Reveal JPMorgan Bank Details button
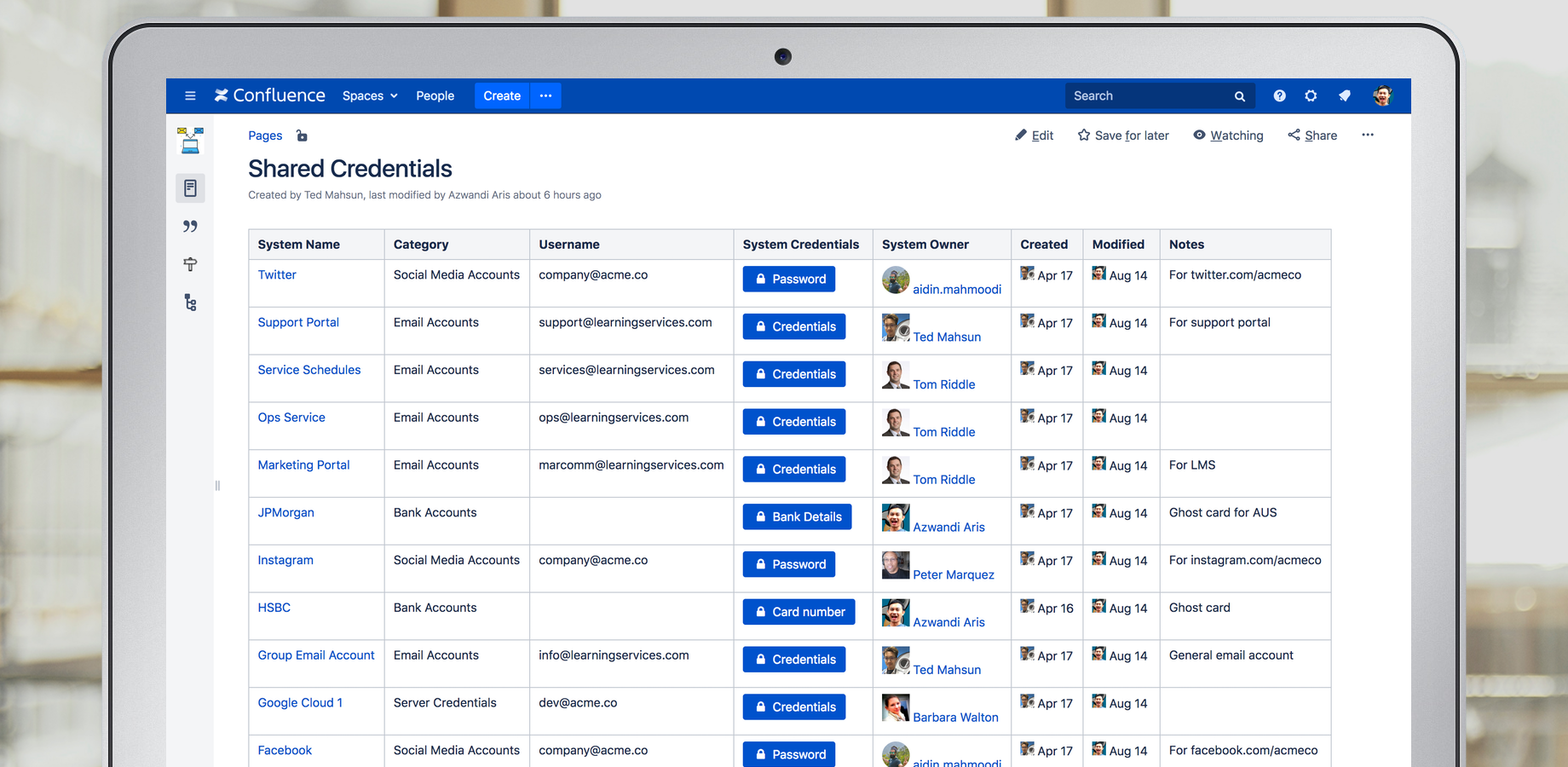 (x=797, y=517)
